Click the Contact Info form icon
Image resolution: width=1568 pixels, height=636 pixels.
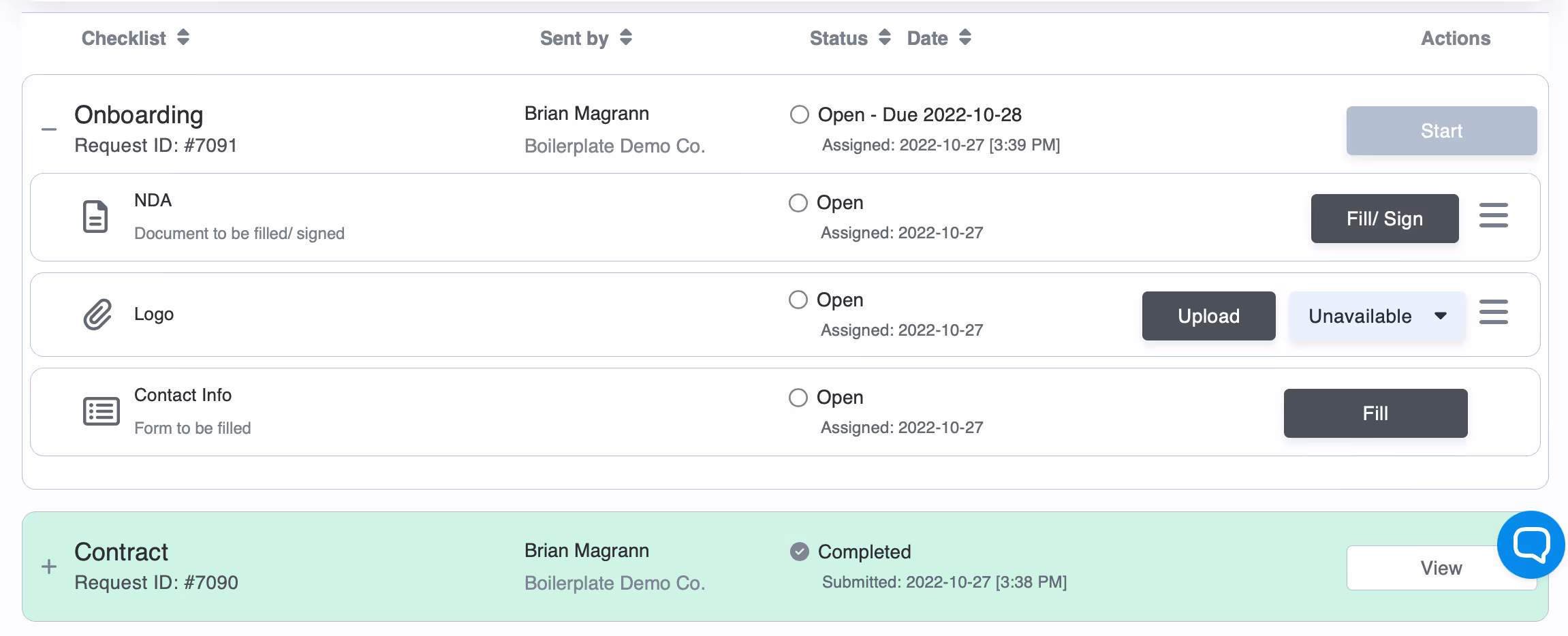101,411
